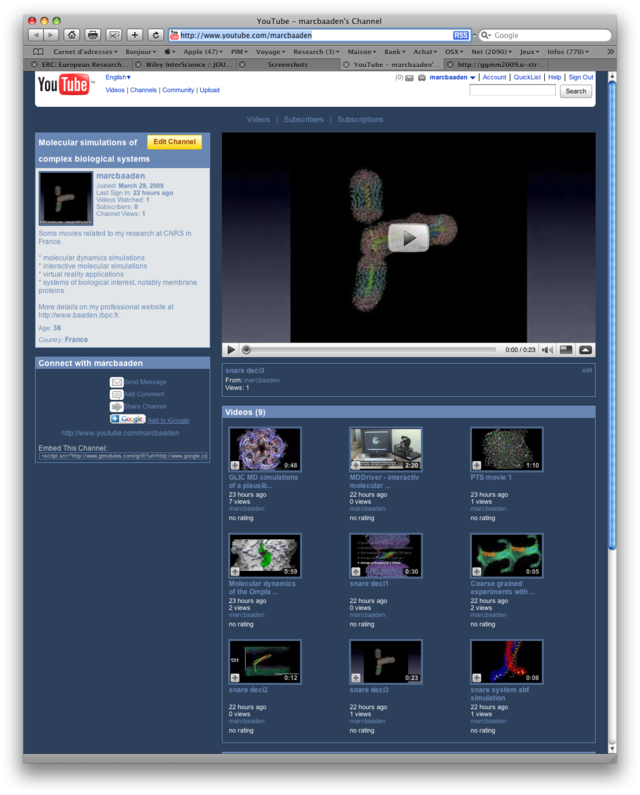Click the YouTube Search button
Image resolution: width=640 pixels, height=795 pixels.
pyautogui.click(x=576, y=91)
